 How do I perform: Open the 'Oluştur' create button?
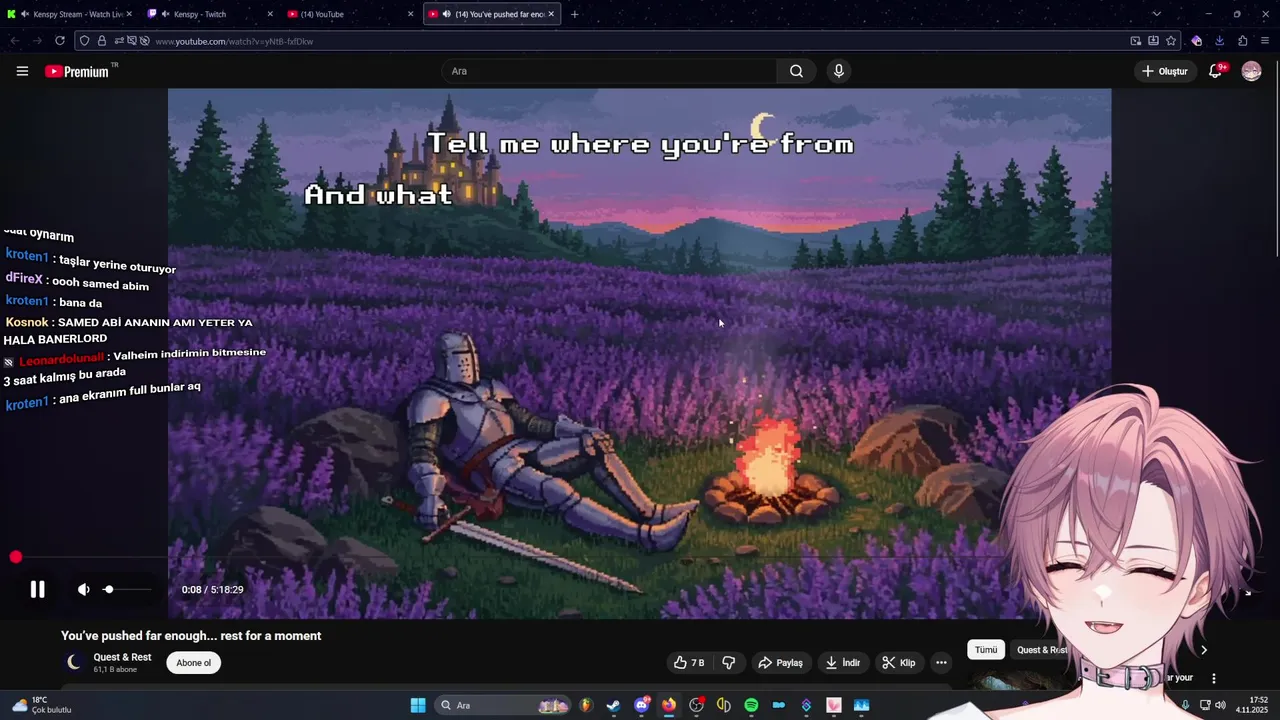pyautogui.click(x=1166, y=71)
